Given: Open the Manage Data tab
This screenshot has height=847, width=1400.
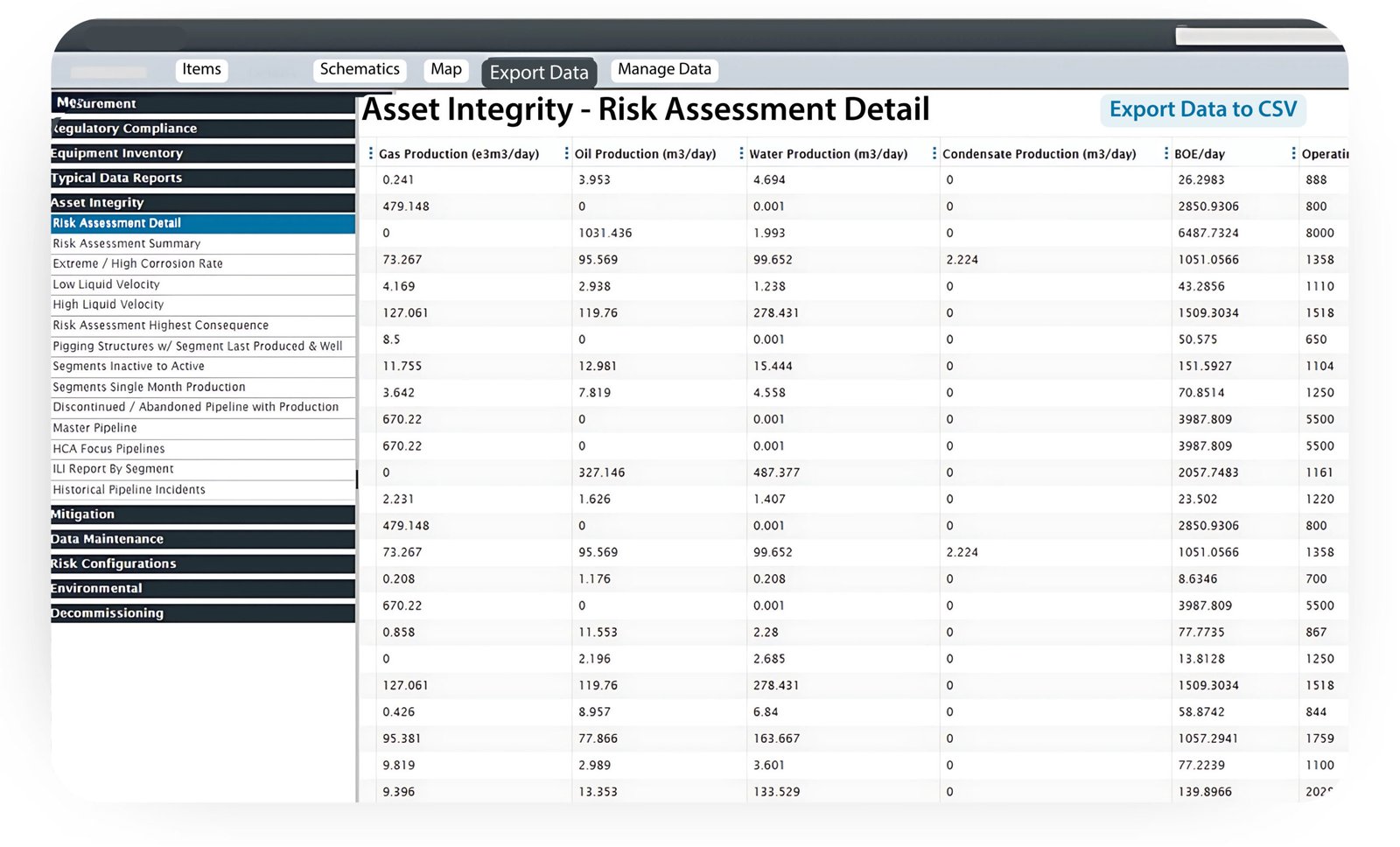Looking at the screenshot, I should (663, 68).
